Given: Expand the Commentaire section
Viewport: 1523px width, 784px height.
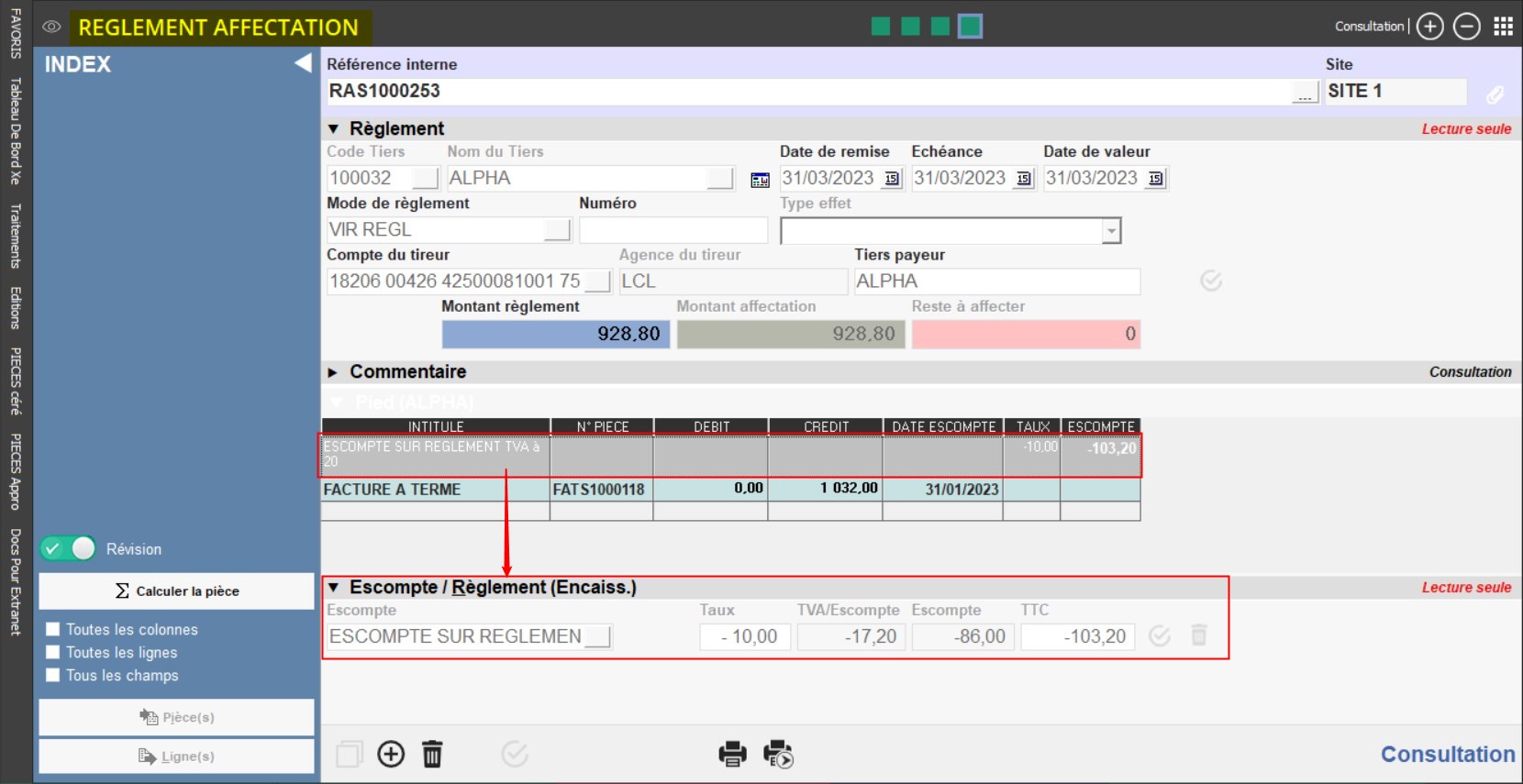Looking at the screenshot, I should [333, 372].
